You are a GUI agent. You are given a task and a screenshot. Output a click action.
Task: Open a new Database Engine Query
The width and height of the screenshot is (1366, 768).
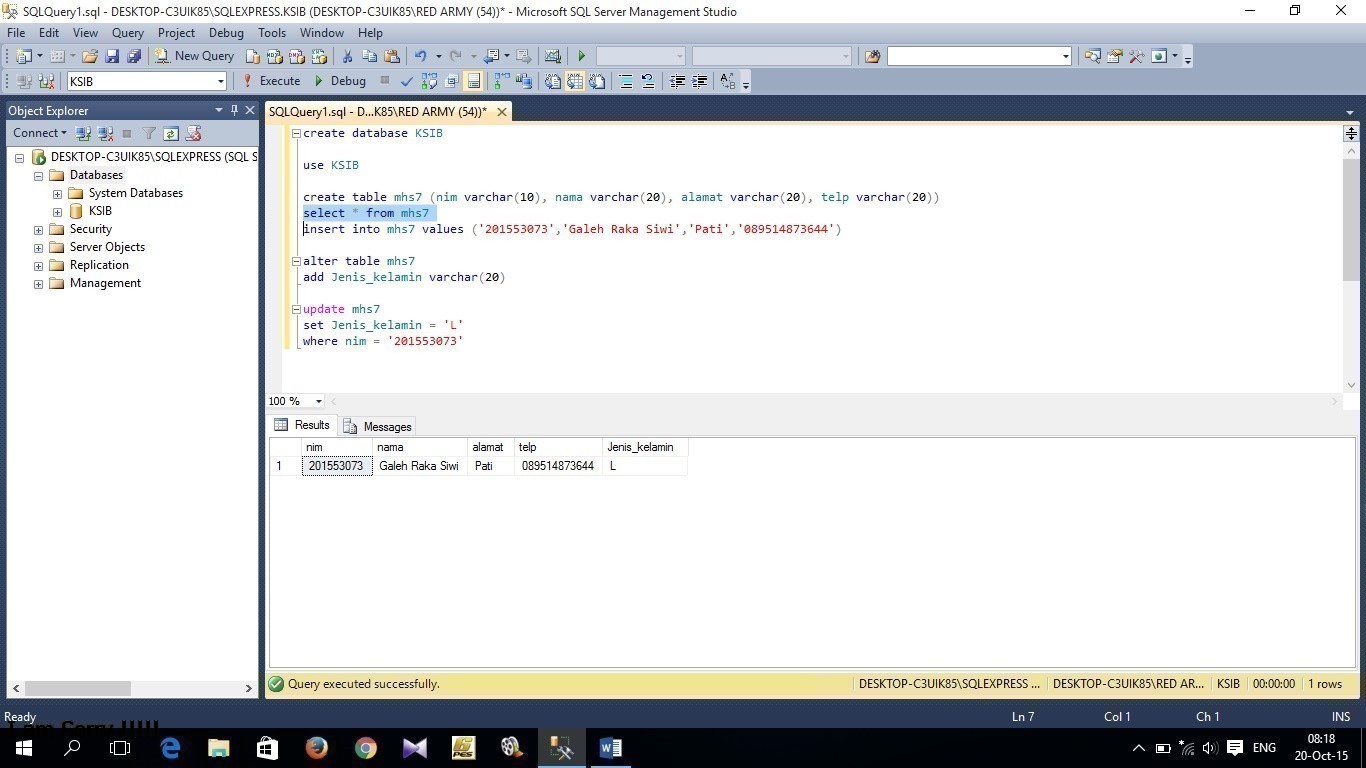(253, 56)
